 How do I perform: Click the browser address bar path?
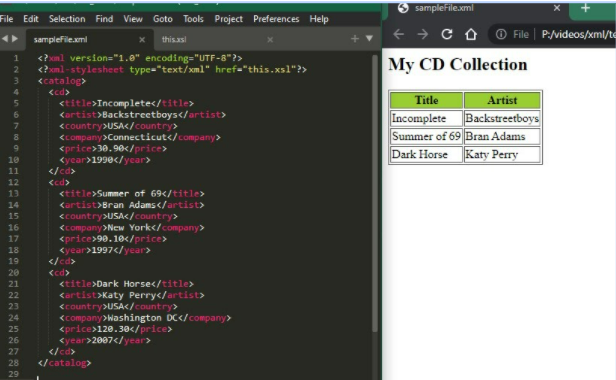pos(578,35)
